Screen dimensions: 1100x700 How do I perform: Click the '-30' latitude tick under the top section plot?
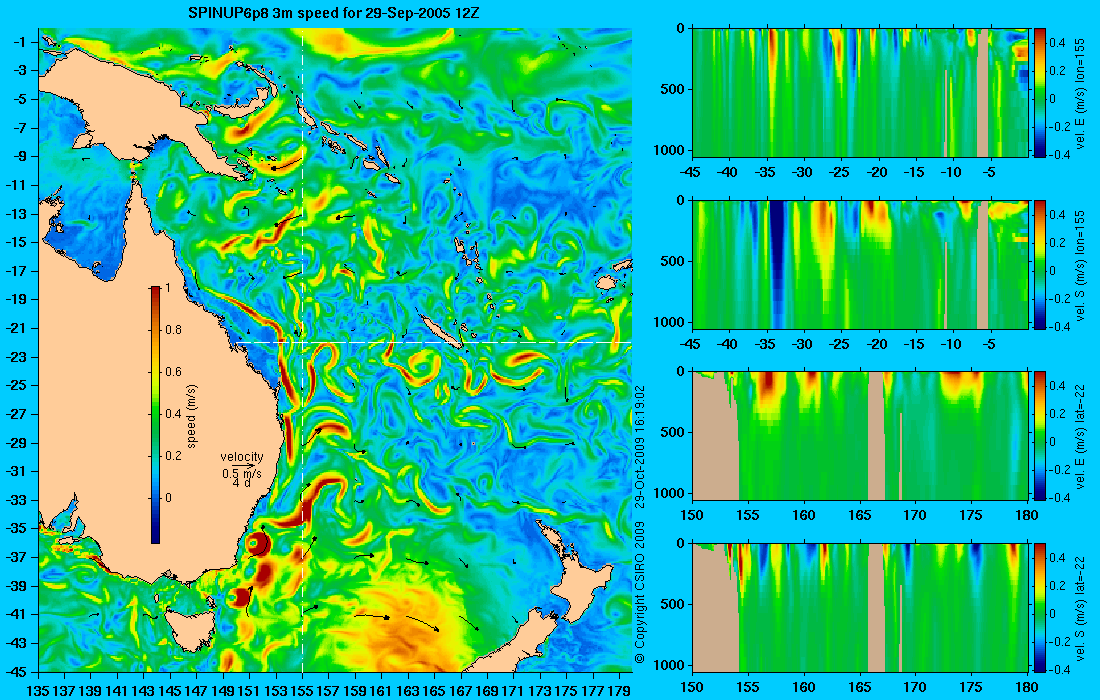803,172
